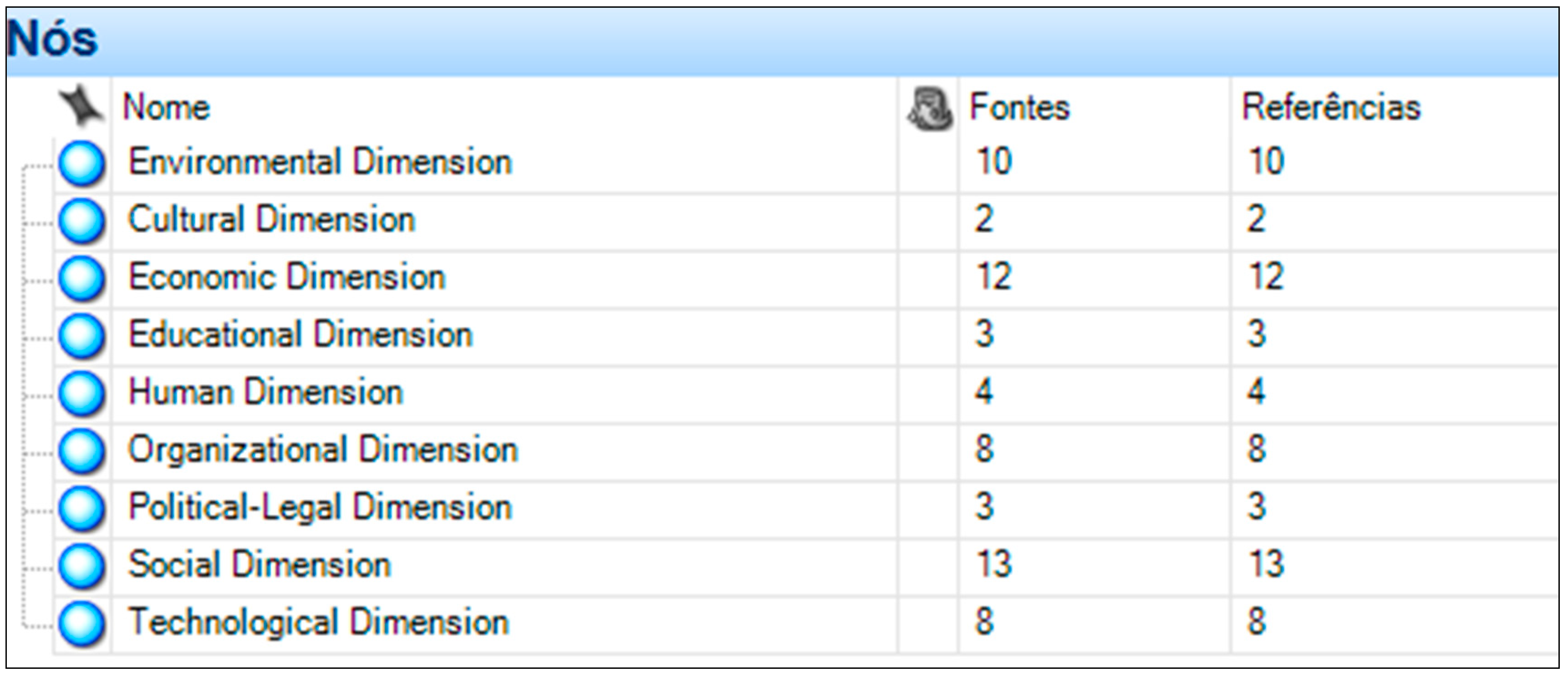Sort nodes by Referências column header
1568x677 pixels.
(x=1331, y=108)
